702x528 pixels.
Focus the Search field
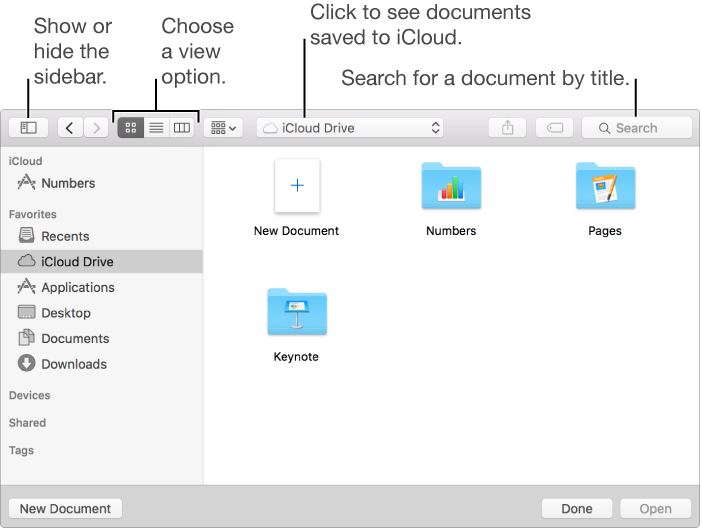(637, 128)
